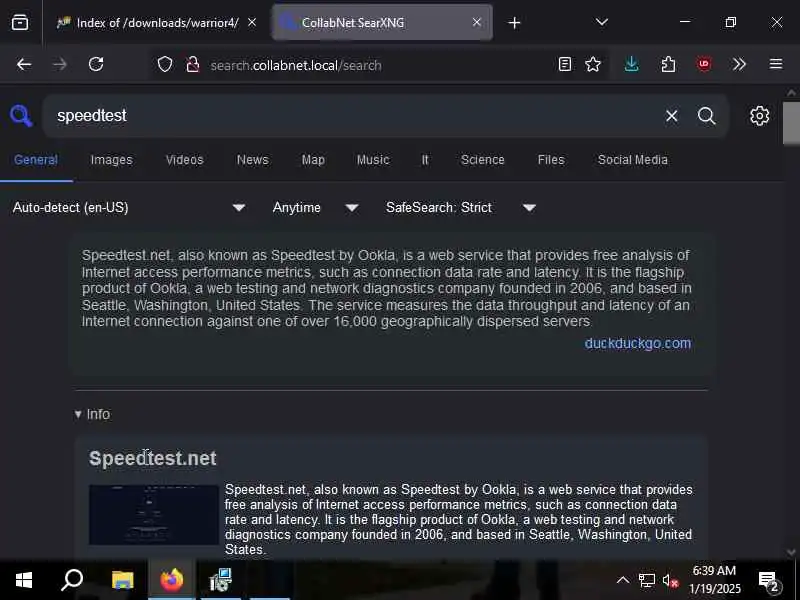This screenshot has width=800, height=600.
Task: Collapse the Info section
Action: pos(92,414)
